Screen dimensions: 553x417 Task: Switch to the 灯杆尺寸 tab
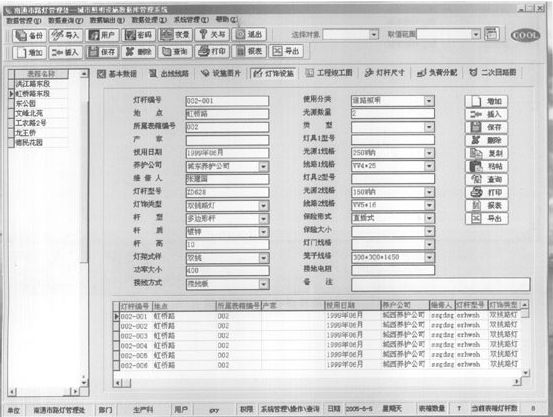(x=384, y=73)
